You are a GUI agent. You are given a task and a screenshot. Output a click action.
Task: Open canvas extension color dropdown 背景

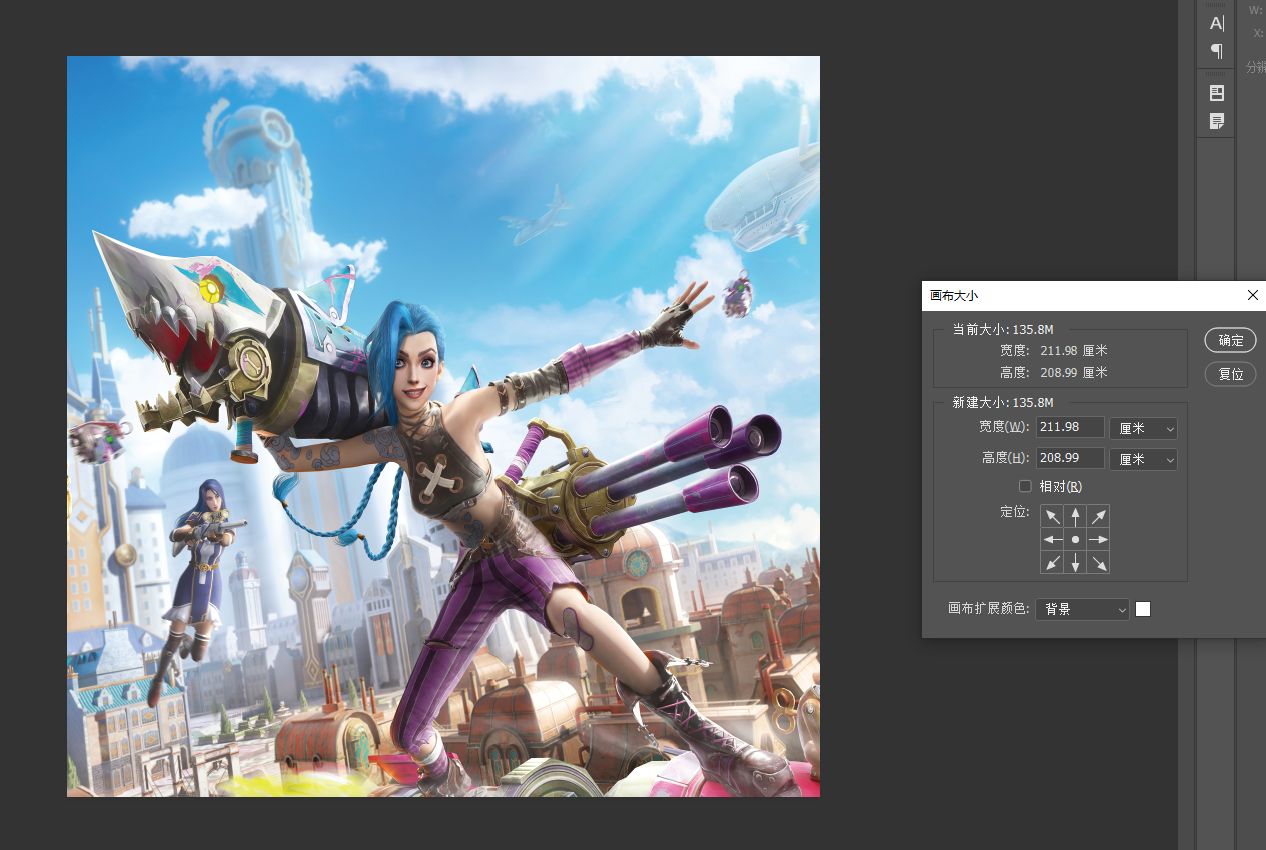coord(1082,609)
